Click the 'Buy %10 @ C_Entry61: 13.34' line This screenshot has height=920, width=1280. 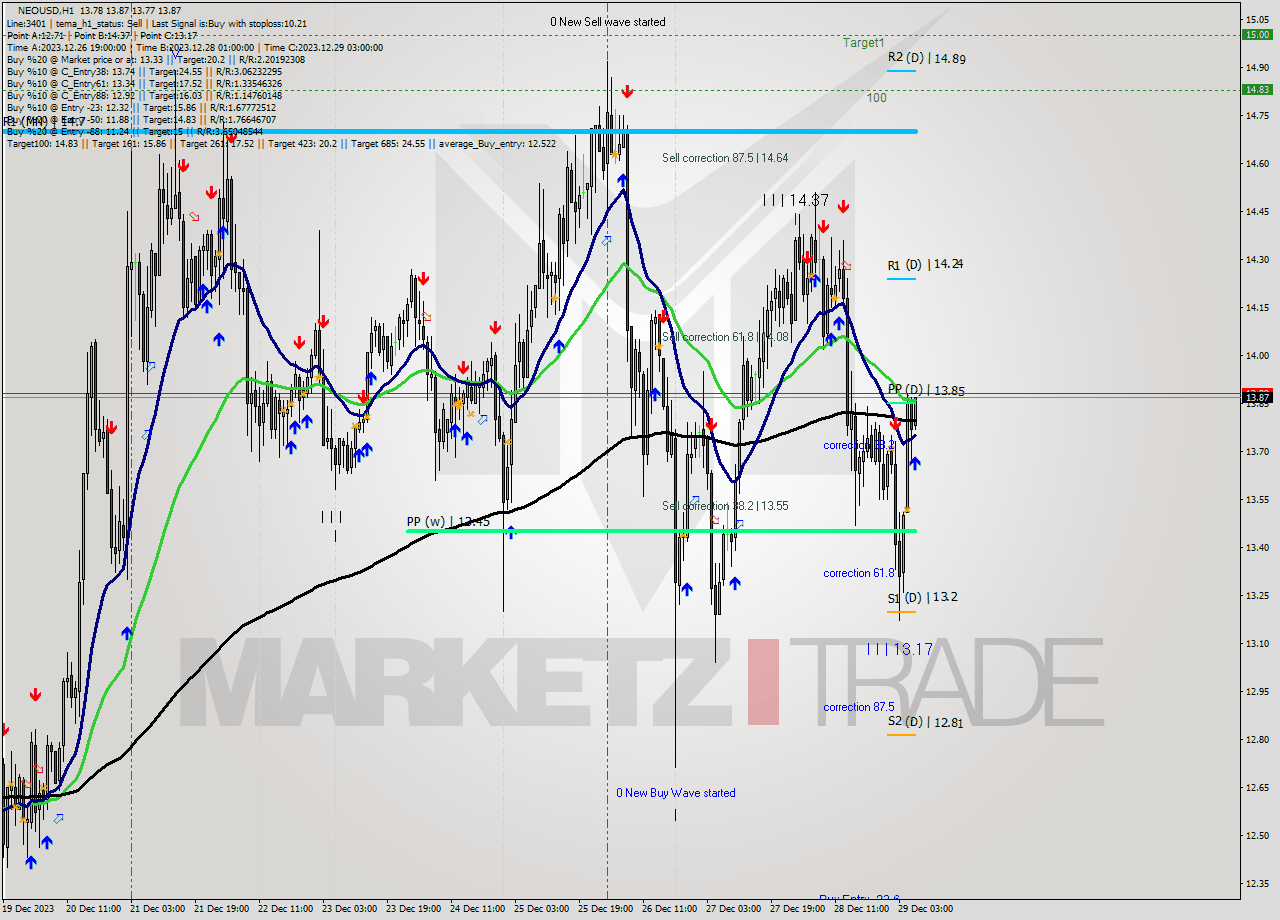(x=144, y=83)
